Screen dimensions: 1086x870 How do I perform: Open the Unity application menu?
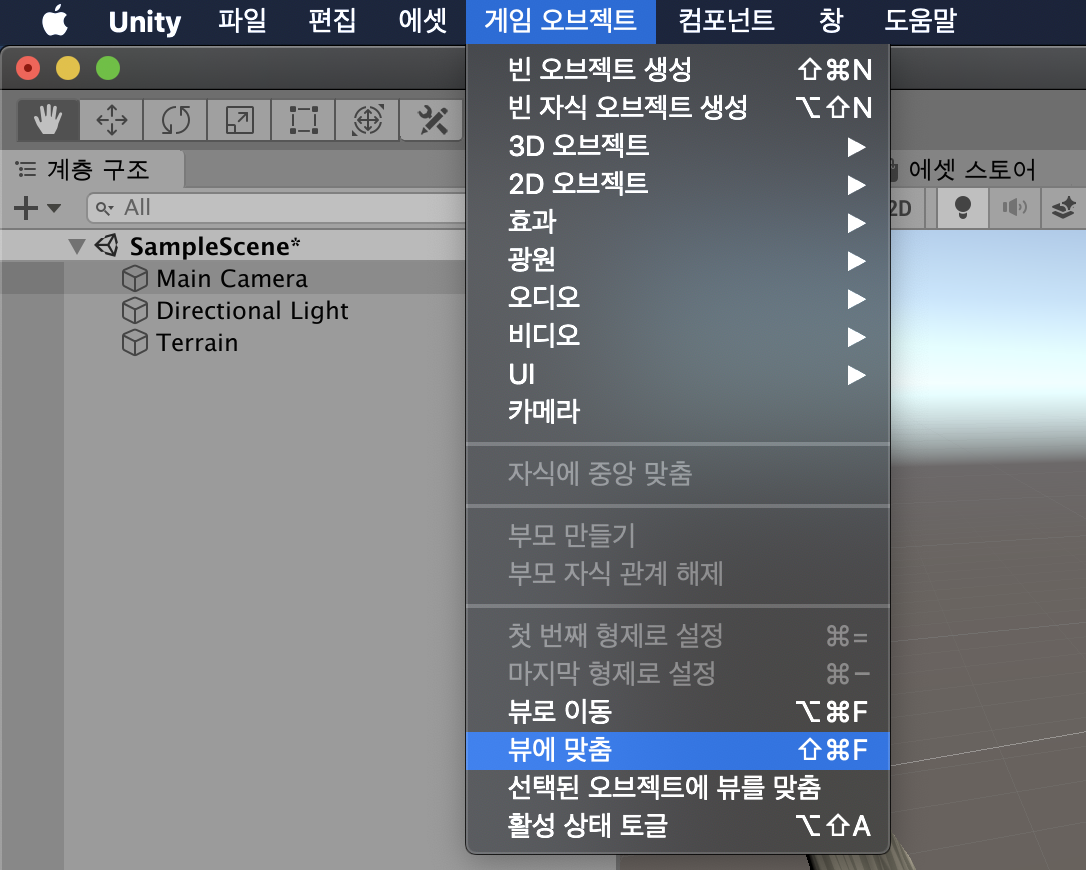145,21
